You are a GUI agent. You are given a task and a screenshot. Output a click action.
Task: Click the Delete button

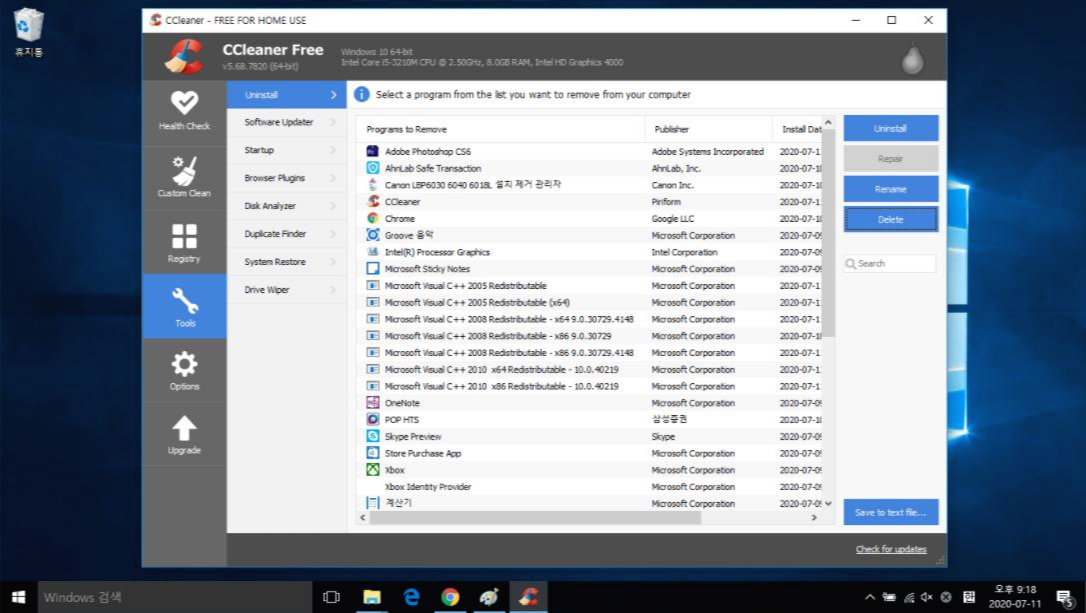(x=891, y=219)
